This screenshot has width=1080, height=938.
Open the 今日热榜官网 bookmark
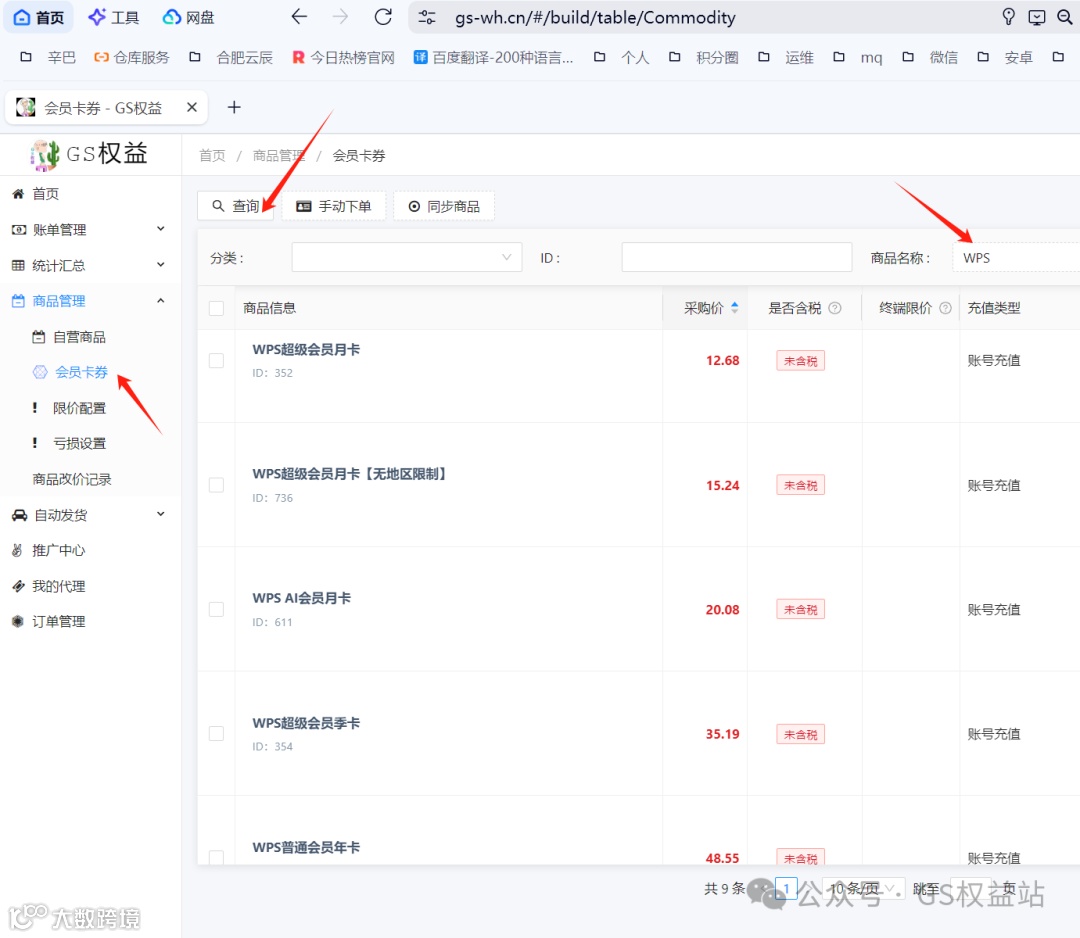click(x=343, y=57)
